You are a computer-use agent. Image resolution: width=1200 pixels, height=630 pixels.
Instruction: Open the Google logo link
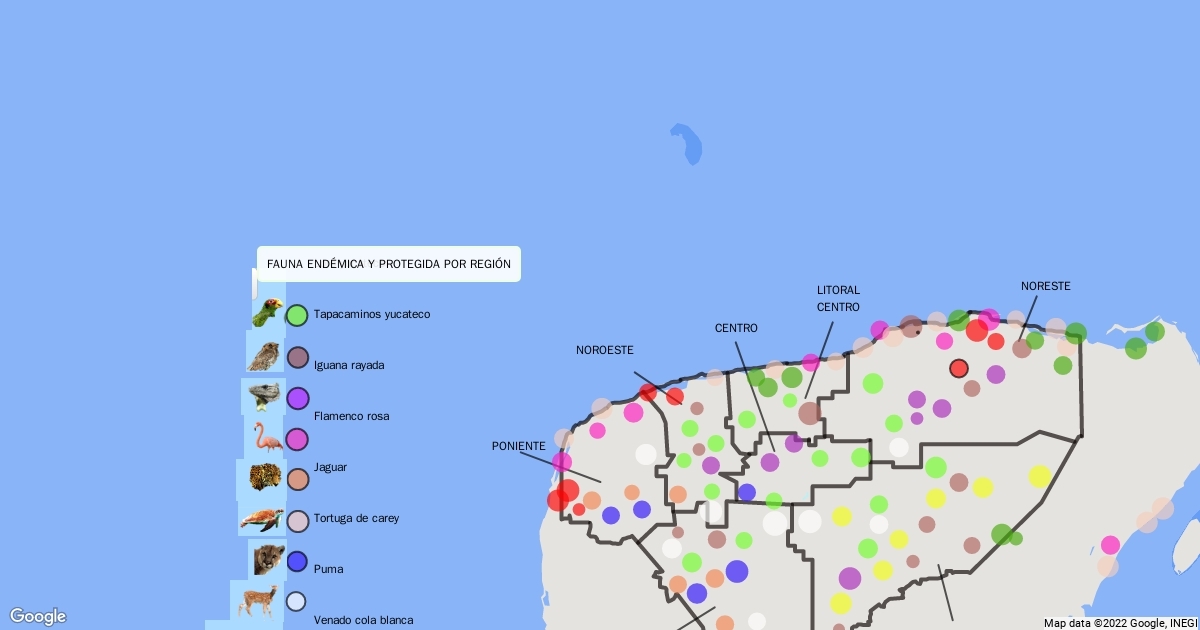point(38,616)
